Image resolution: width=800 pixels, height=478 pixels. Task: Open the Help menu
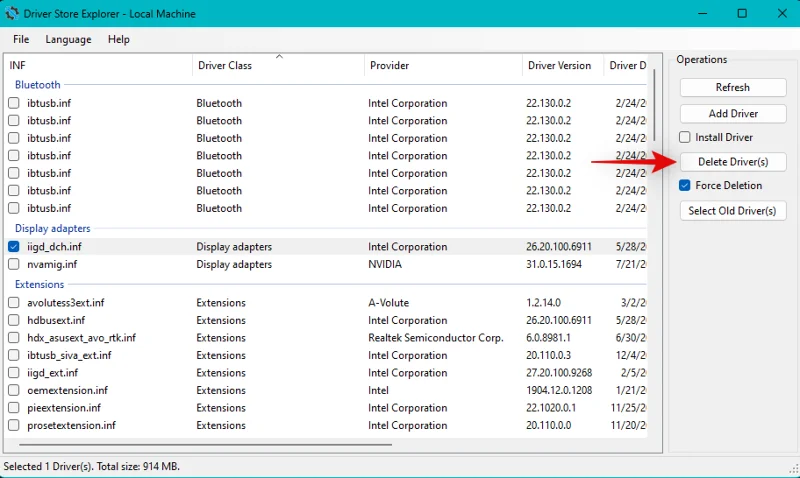click(x=118, y=39)
